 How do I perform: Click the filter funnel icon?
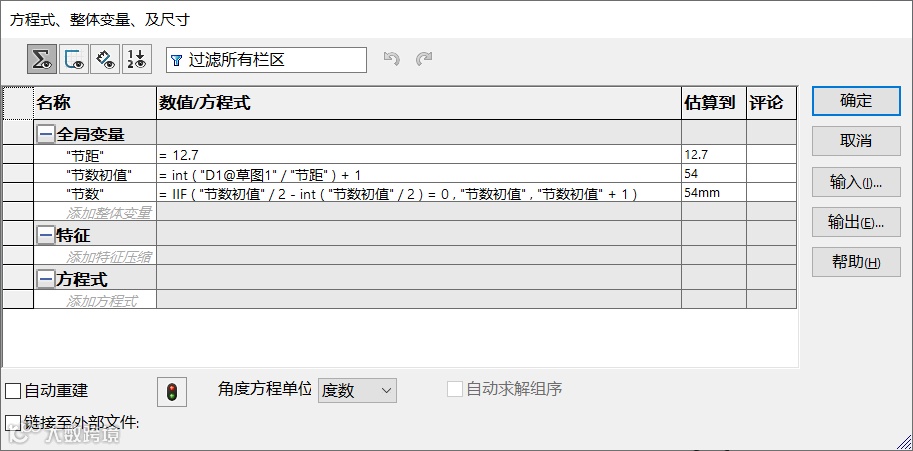pos(176,61)
